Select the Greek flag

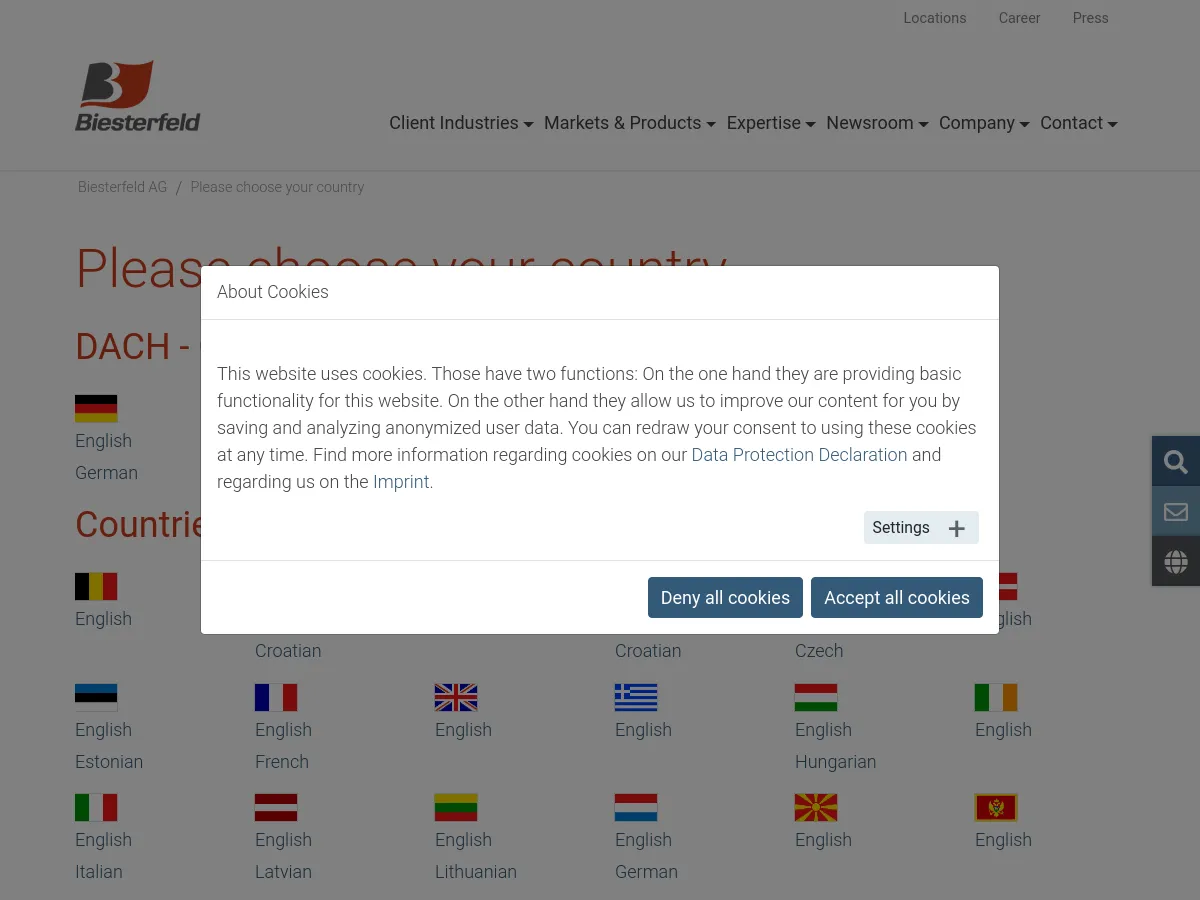tap(635, 697)
